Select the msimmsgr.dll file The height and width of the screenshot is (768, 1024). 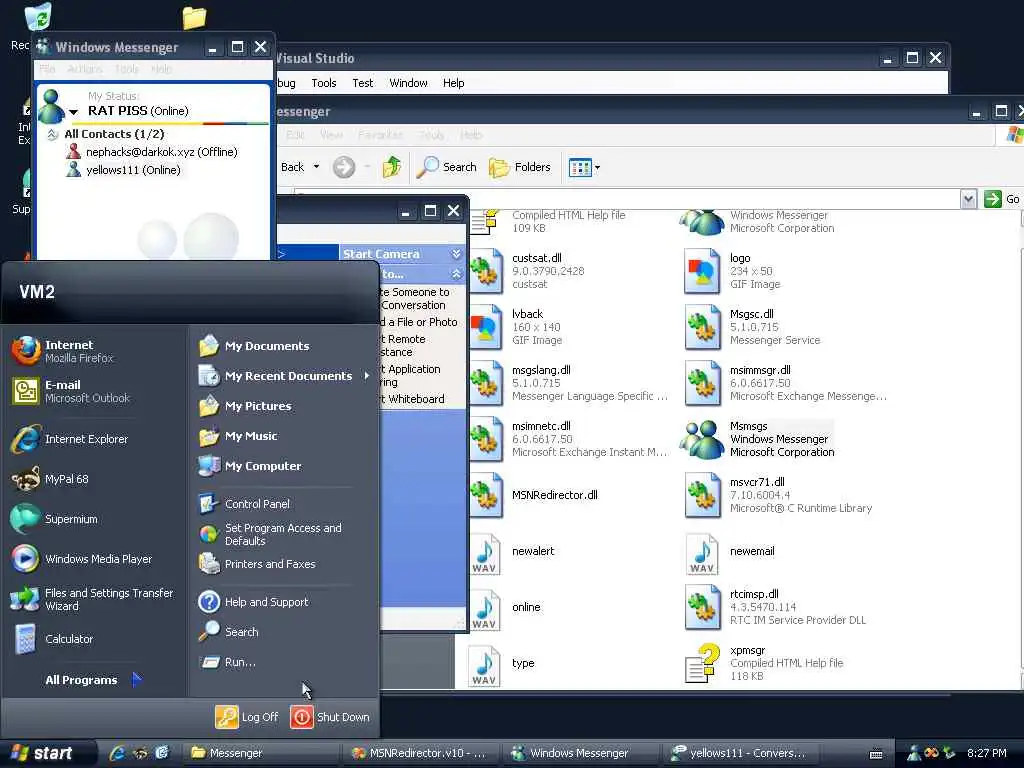tap(785, 383)
